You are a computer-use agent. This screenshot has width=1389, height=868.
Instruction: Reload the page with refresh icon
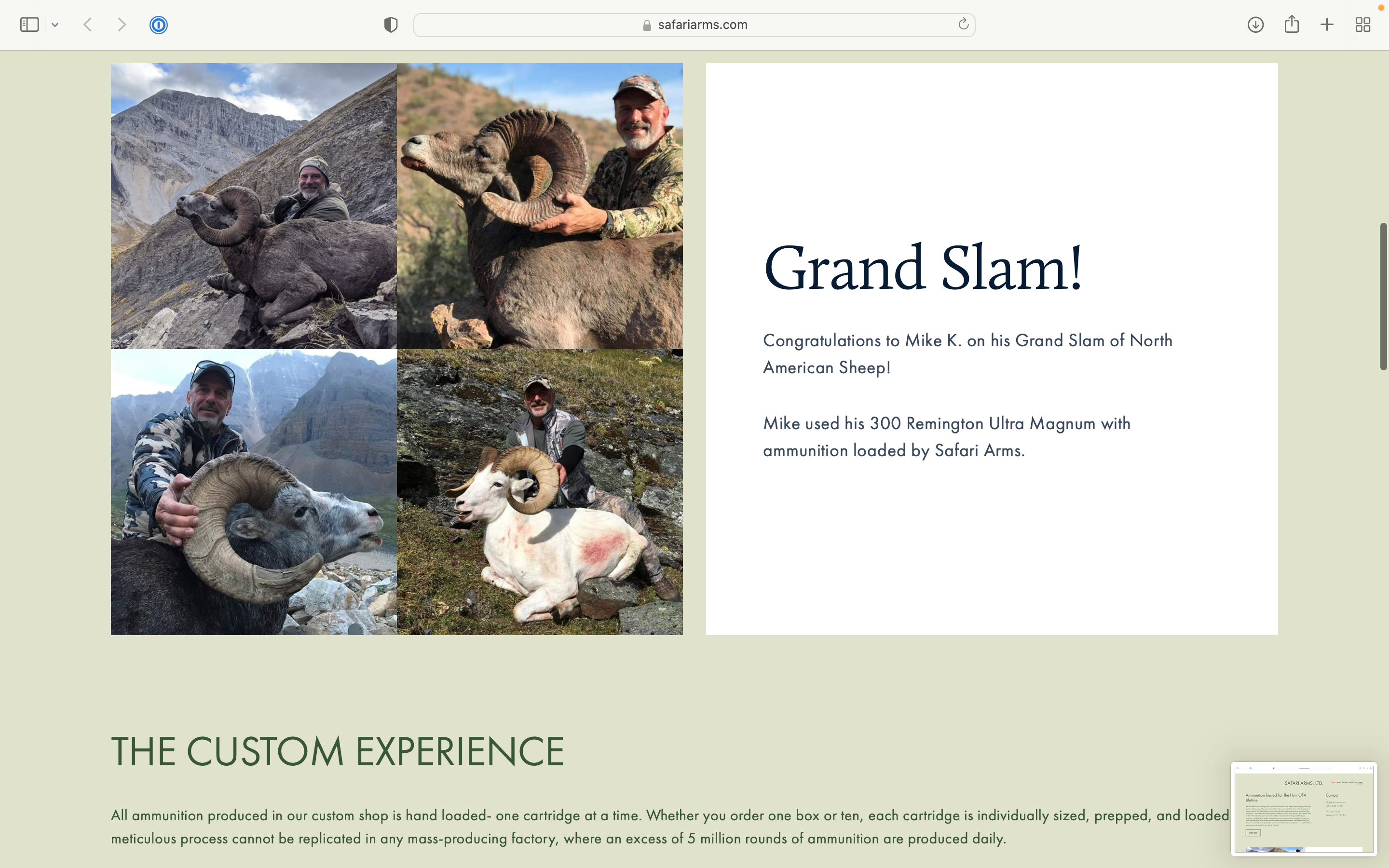pyautogui.click(x=963, y=24)
